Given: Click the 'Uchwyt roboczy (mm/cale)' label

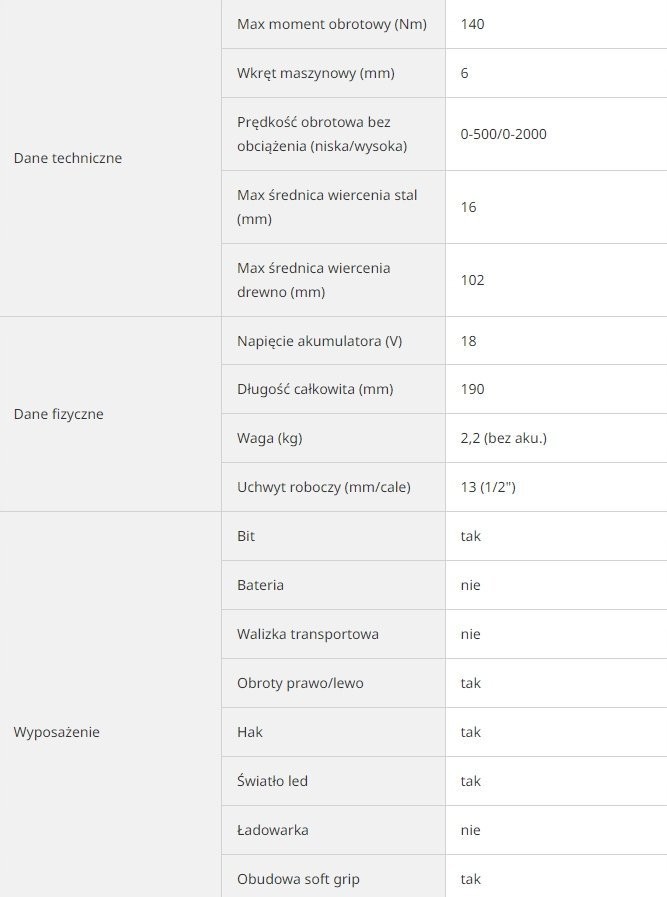Looking at the screenshot, I should click(324, 487).
